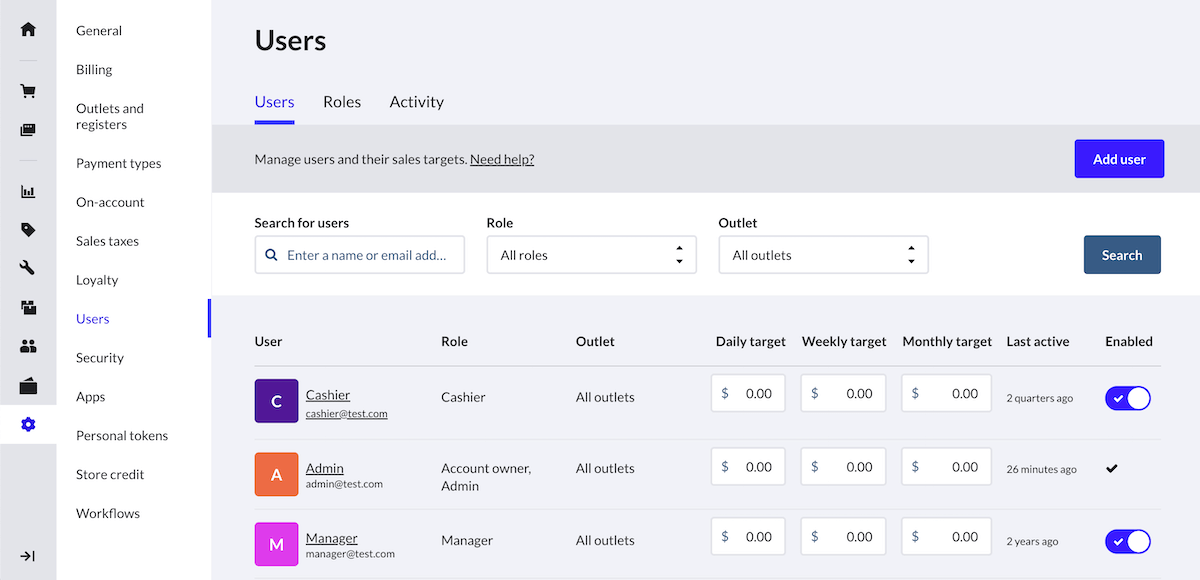Viewport: 1200px width, 580px height.
Task: Click the Add user button
Action: click(x=1119, y=159)
